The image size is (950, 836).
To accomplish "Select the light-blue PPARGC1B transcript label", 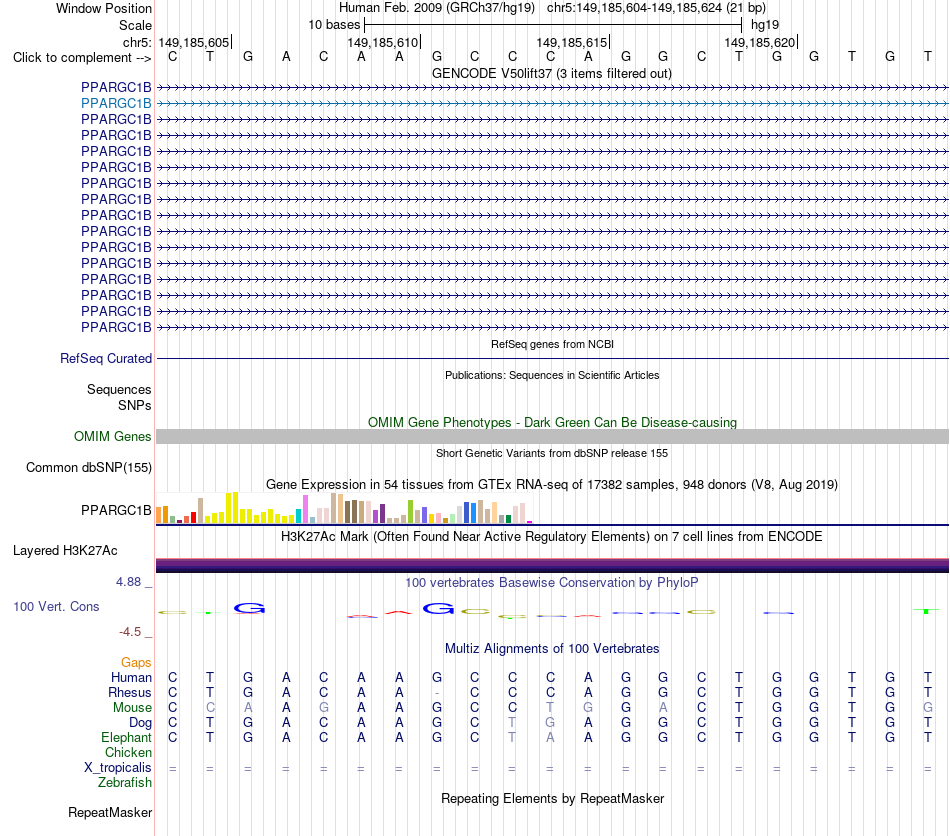I will coord(116,104).
